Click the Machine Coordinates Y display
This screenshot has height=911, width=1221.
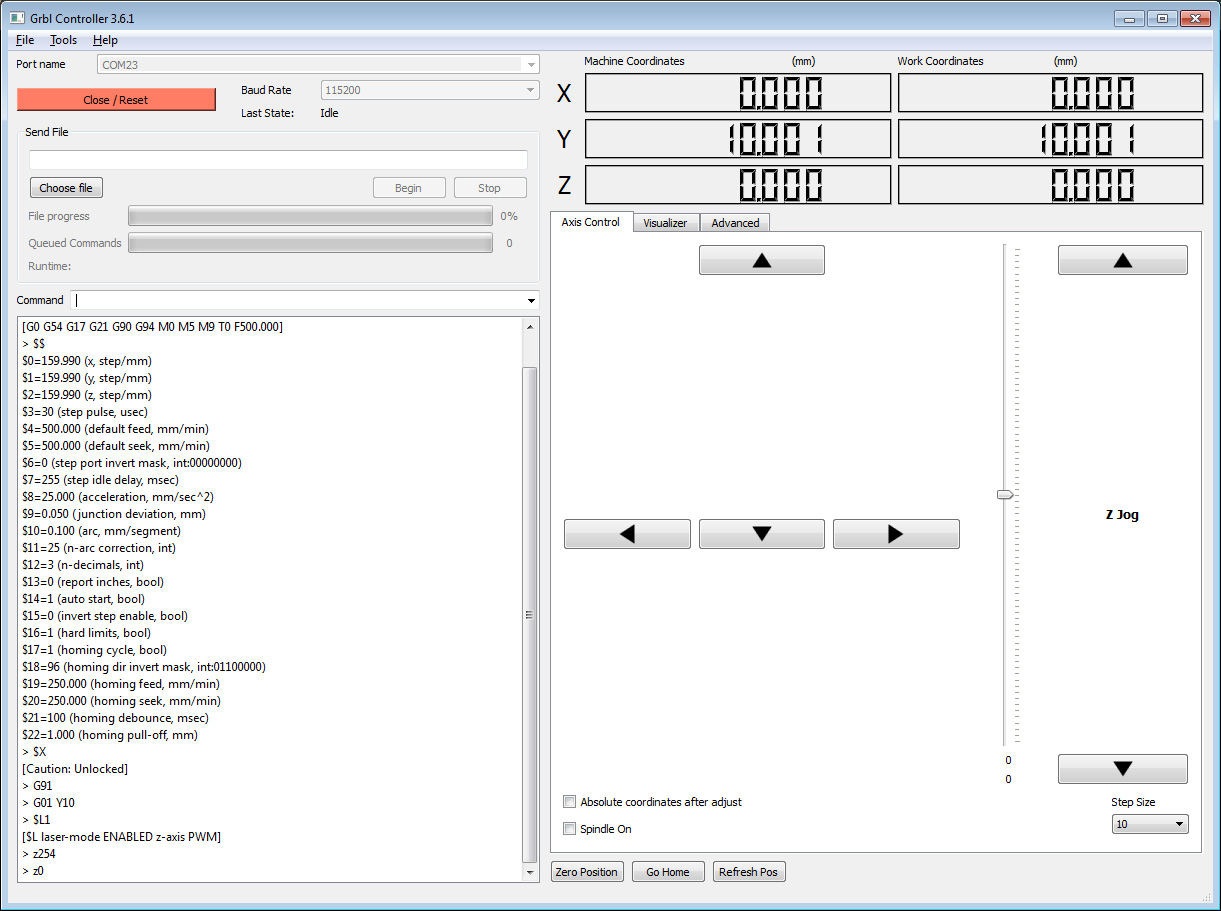tap(737, 139)
